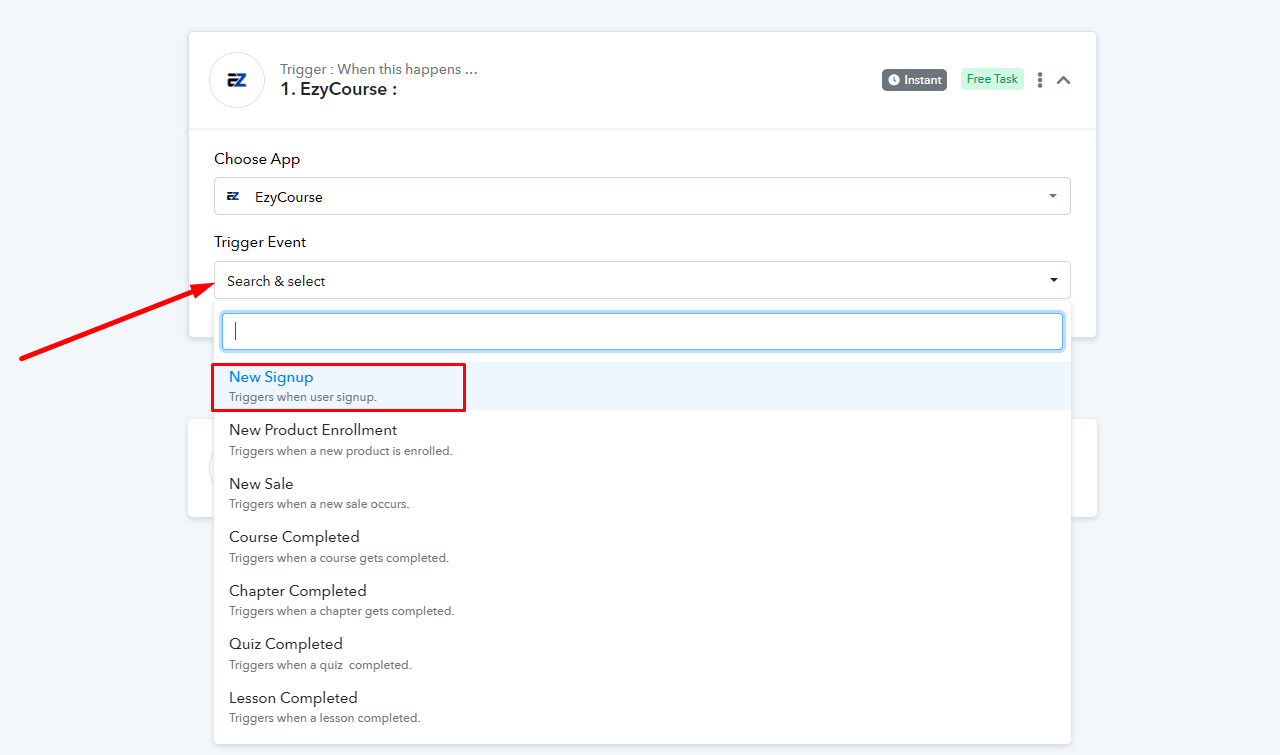This screenshot has height=755, width=1280.
Task: Click the EzyCourse logo in trigger header
Action: coord(237,80)
